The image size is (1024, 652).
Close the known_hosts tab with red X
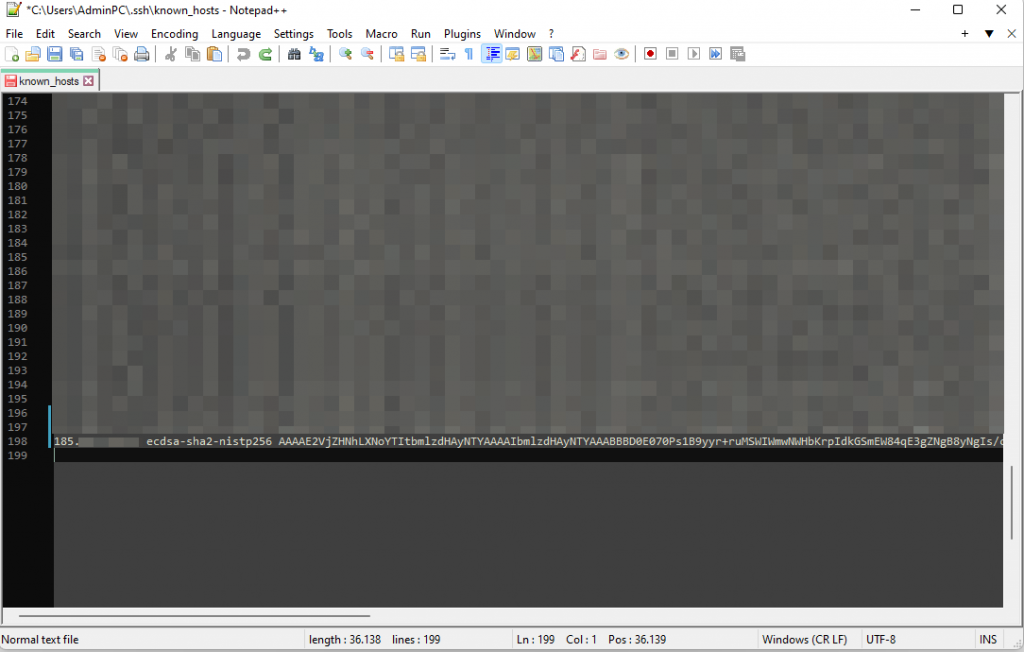coord(89,81)
